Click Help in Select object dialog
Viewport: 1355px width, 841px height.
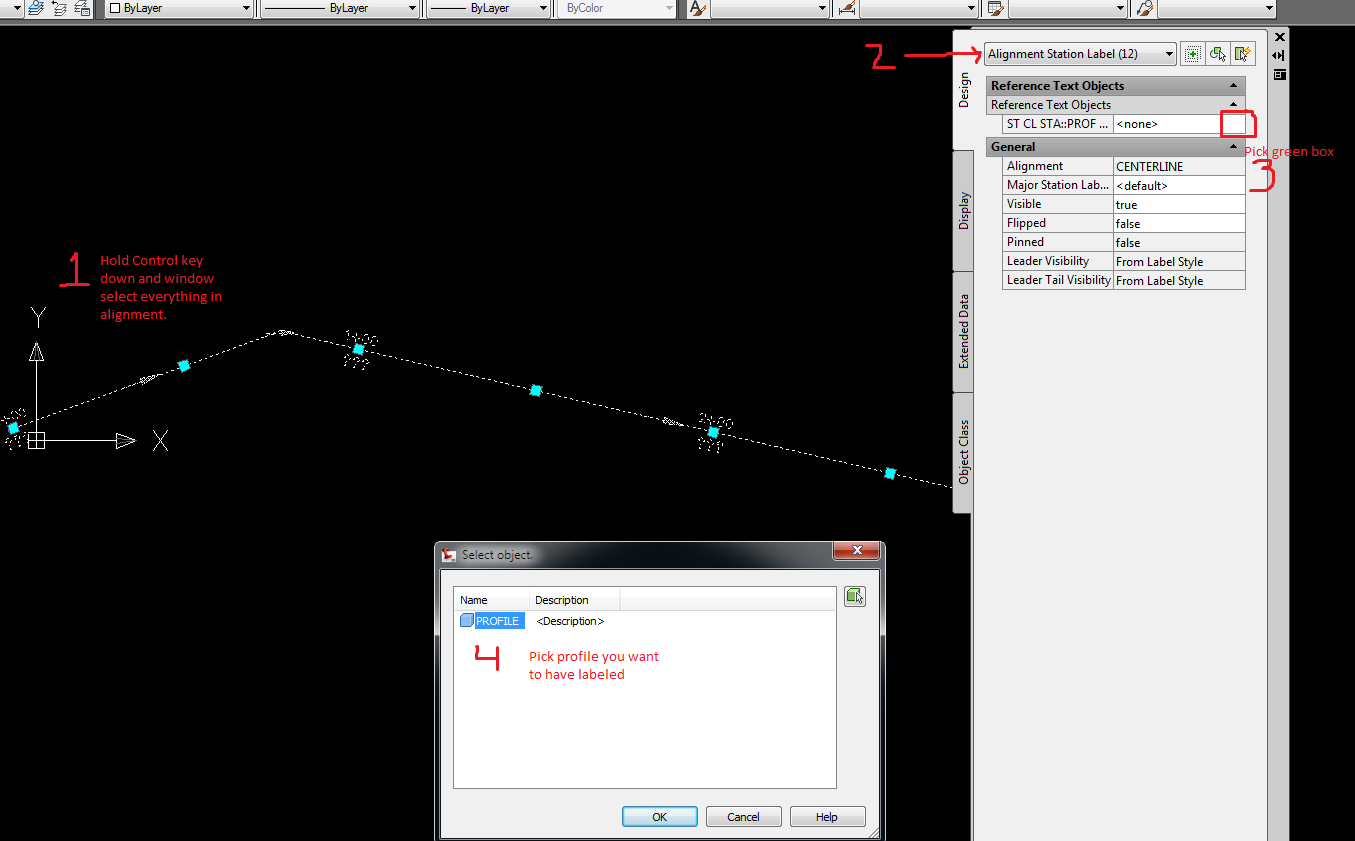[827, 817]
